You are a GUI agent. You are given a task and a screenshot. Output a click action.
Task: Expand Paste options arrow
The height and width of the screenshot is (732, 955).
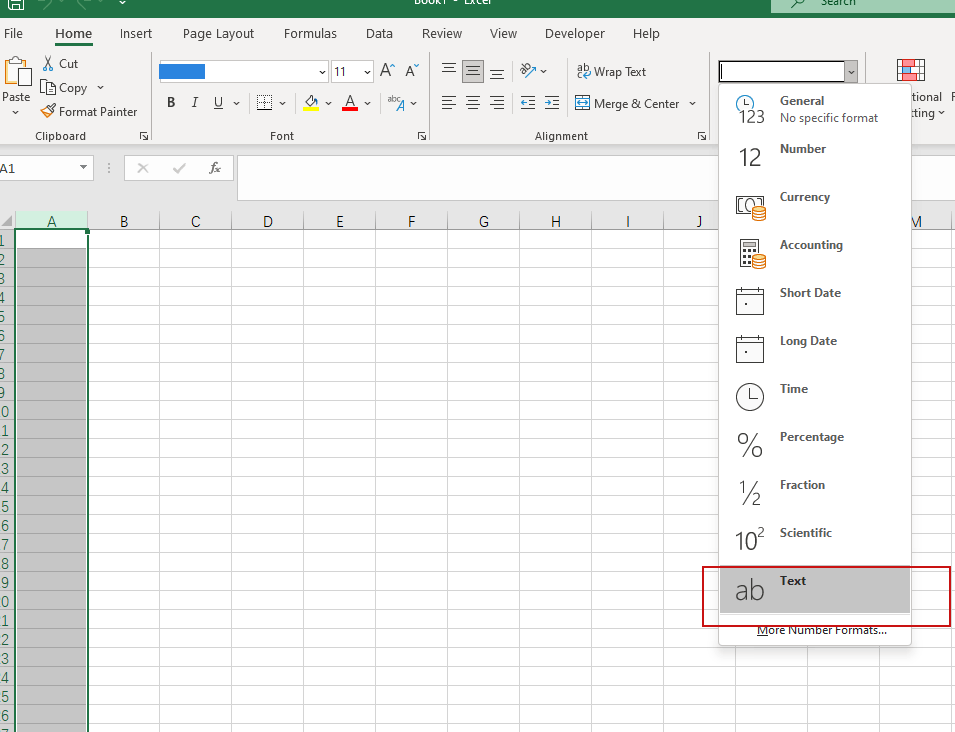(x=16, y=113)
